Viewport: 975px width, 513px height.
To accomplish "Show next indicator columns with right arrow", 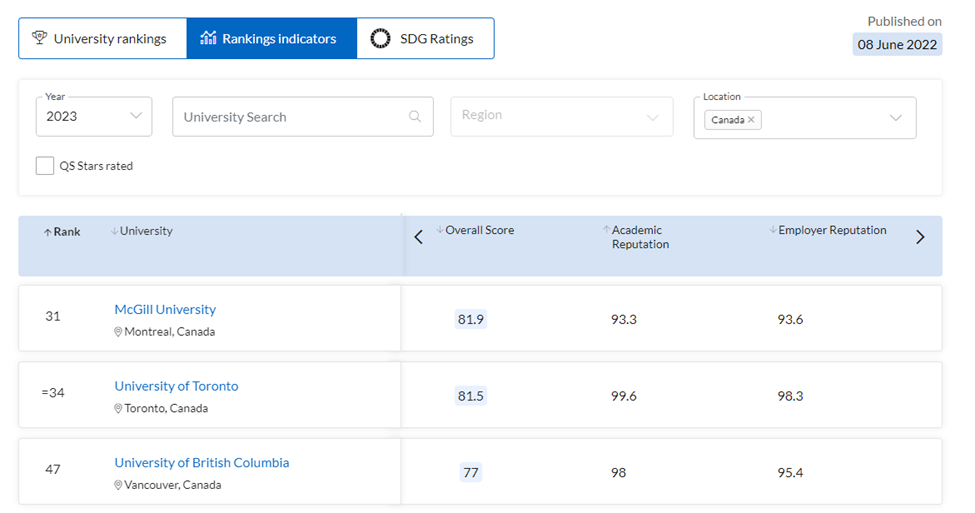I will [x=920, y=237].
